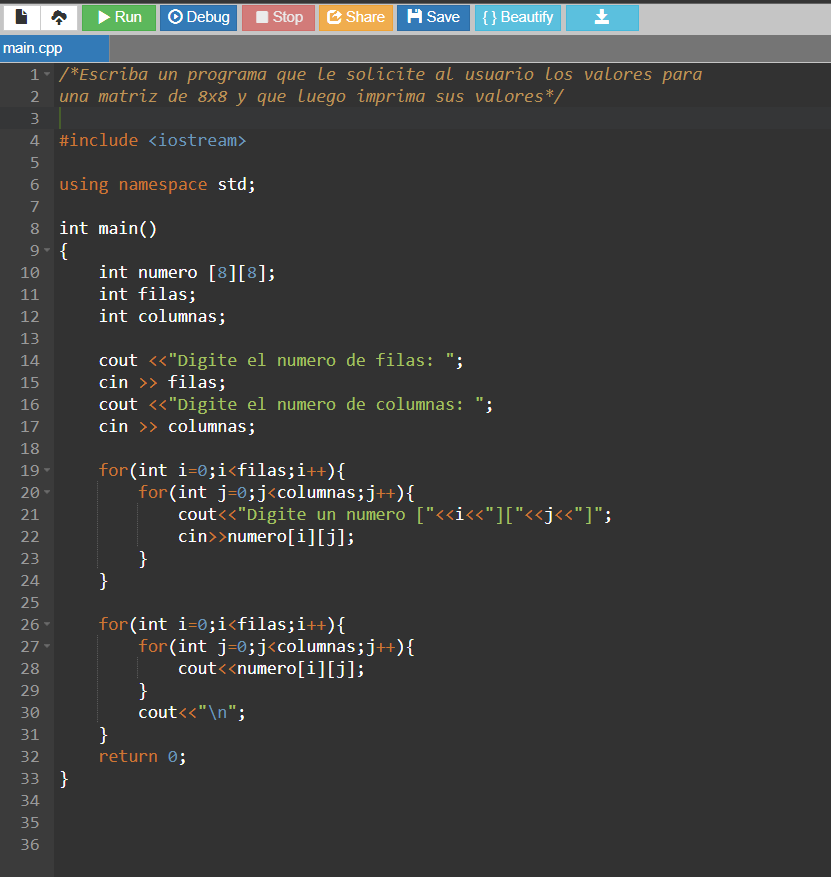Collapse the comment block at line 1
This screenshot has height=877, width=831.
48,75
